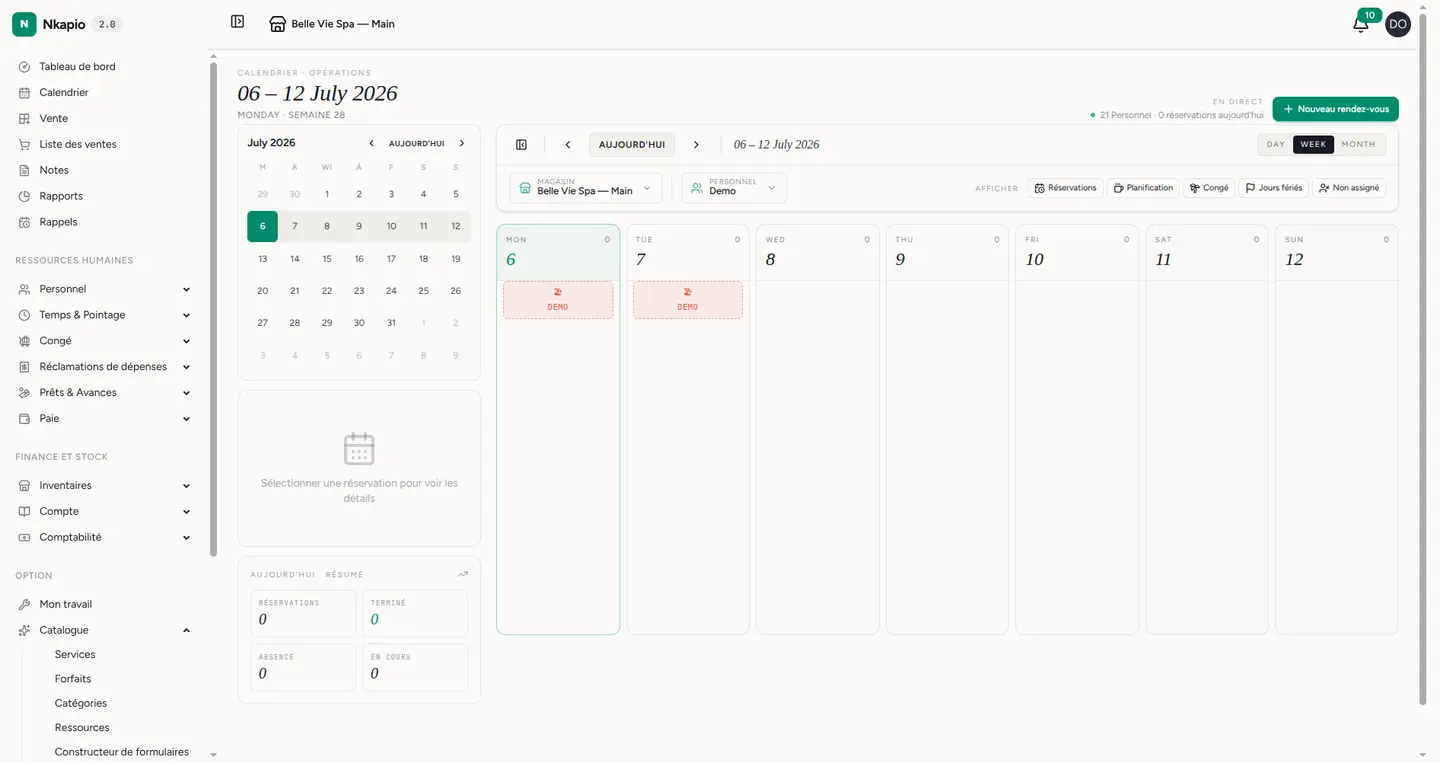Viewport: 1440px width, 763px height.
Task: Go to previous week in main toolbar
Action: 568,145
